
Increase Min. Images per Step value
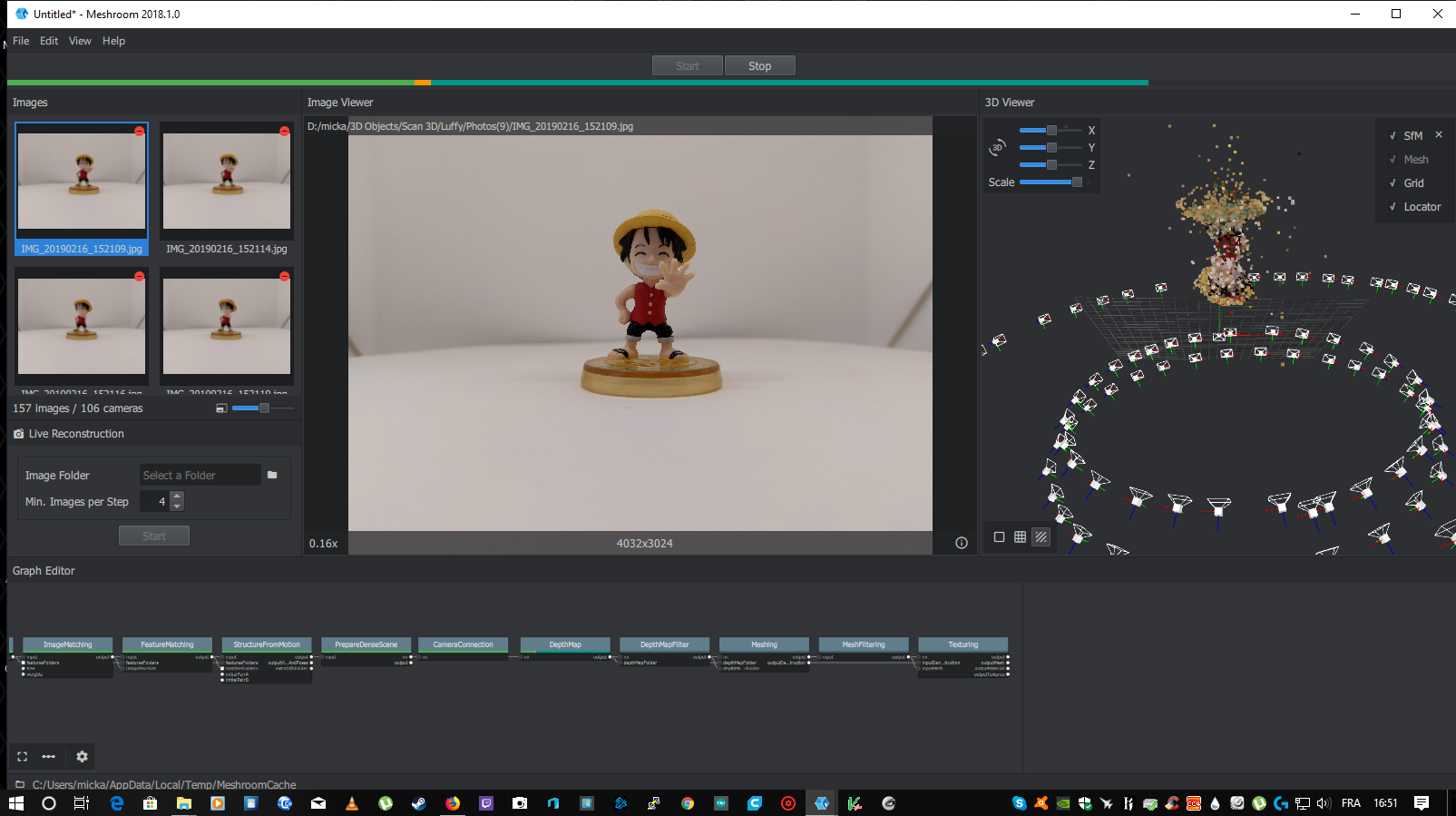pyautogui.click(x=177, y=496)
